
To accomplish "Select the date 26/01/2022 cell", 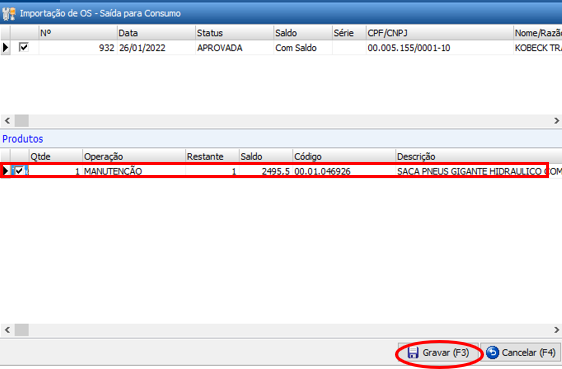I will 156,48.
